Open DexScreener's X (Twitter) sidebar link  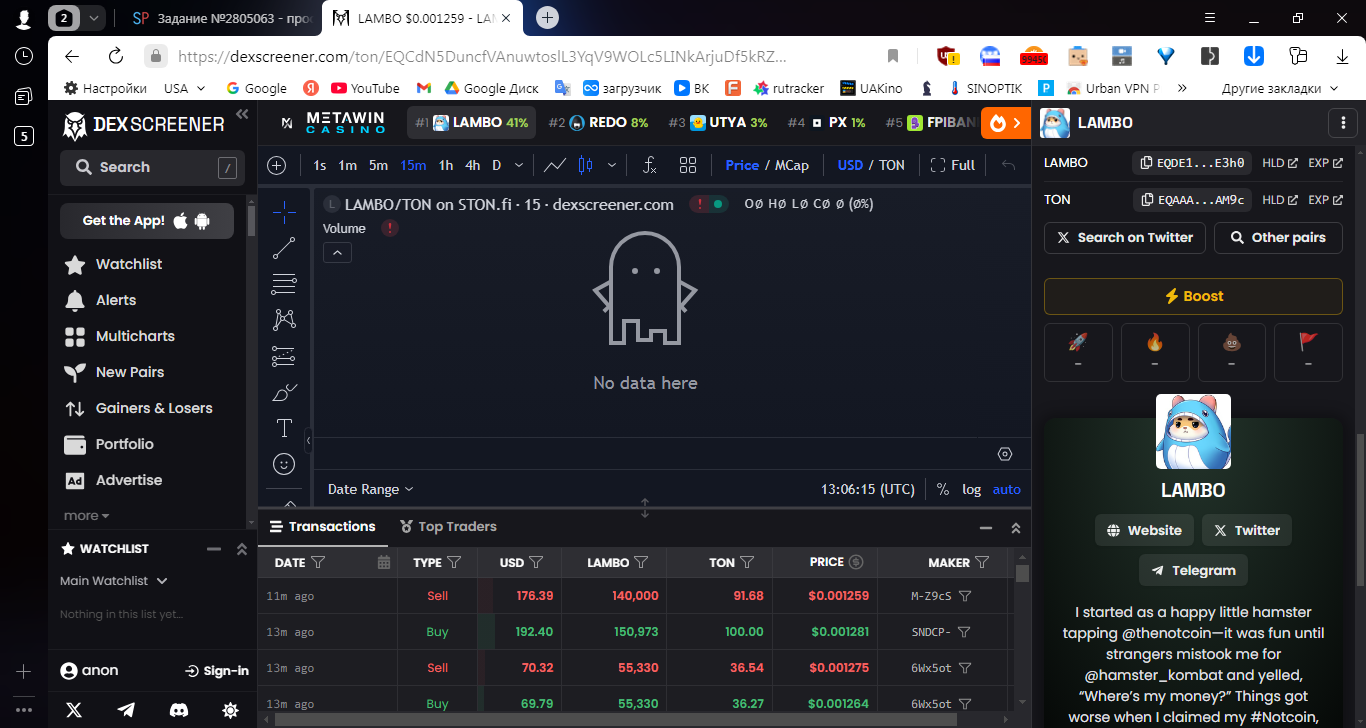point(74,710)
